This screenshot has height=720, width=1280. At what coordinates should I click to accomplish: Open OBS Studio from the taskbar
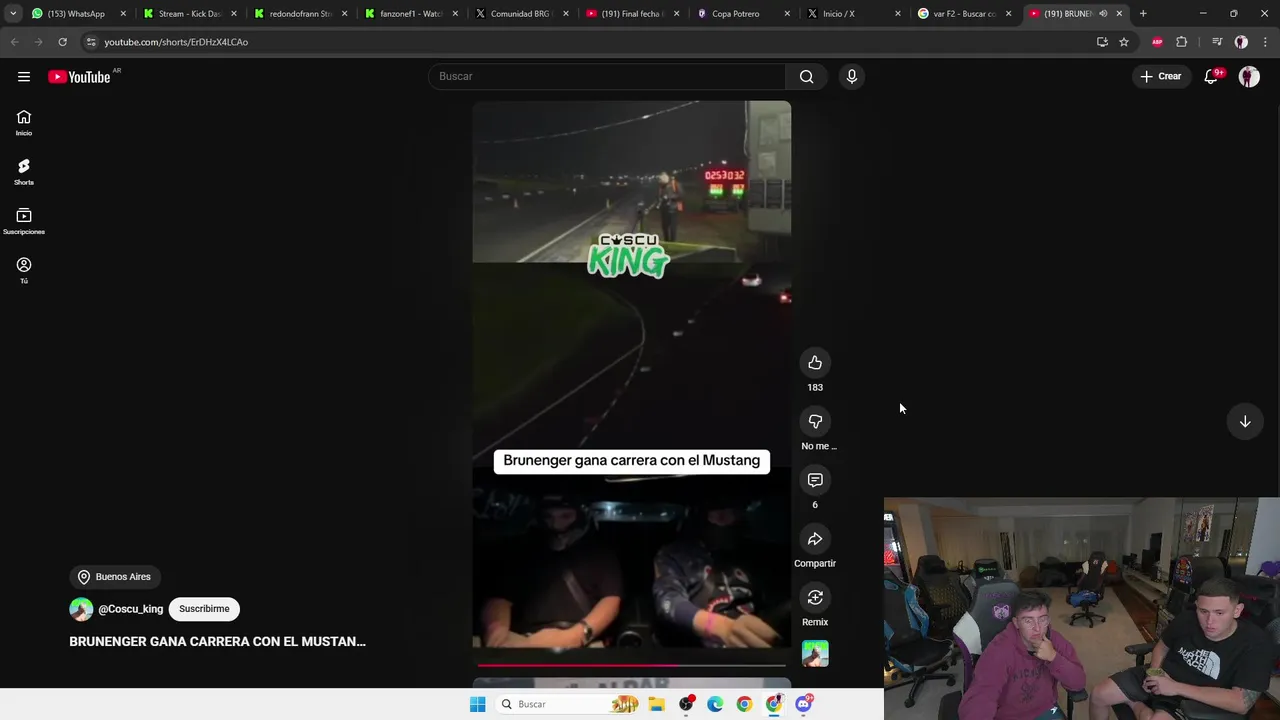tap(686, 704)
